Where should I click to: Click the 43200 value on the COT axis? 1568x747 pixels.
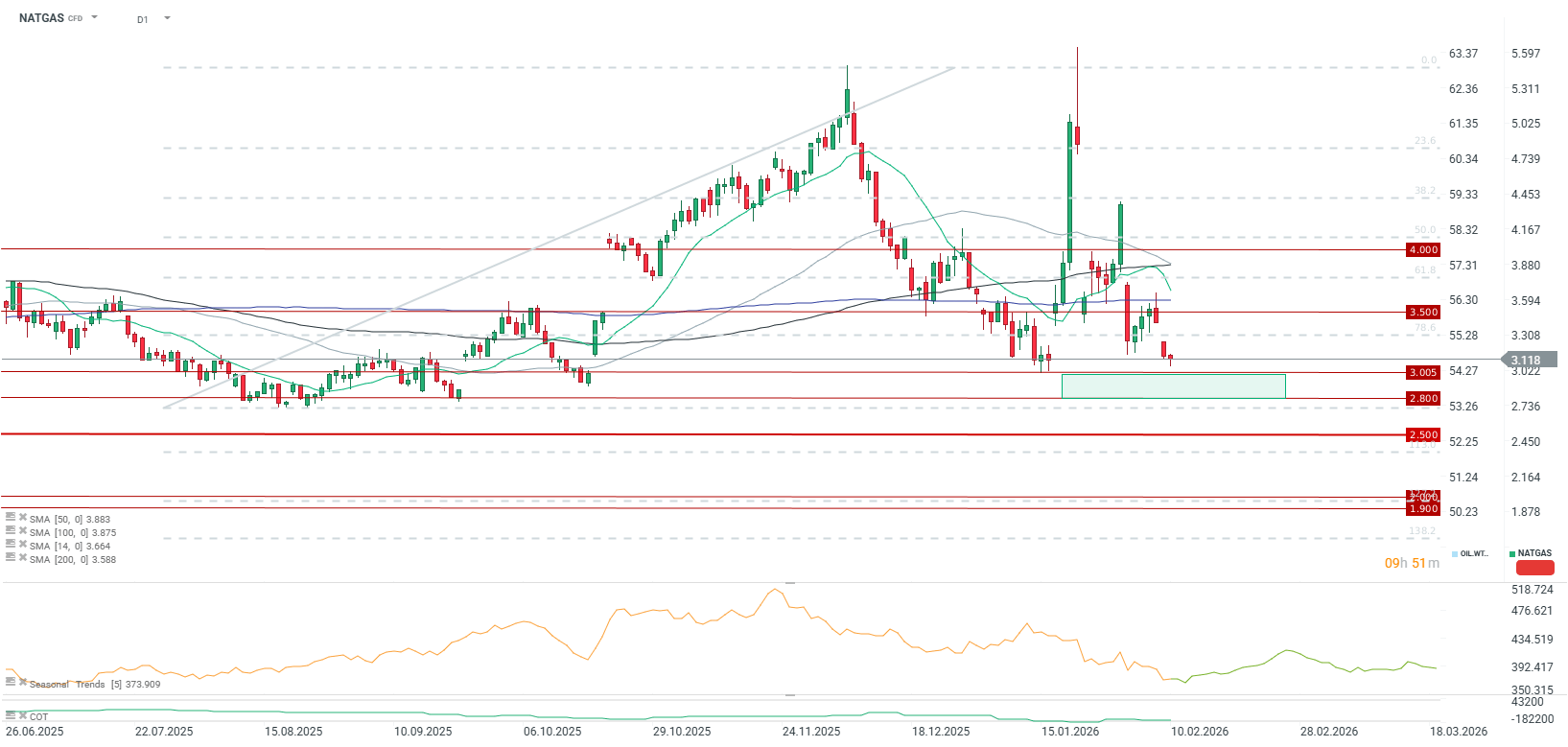pyautogui.click(x=1526, y=704)
